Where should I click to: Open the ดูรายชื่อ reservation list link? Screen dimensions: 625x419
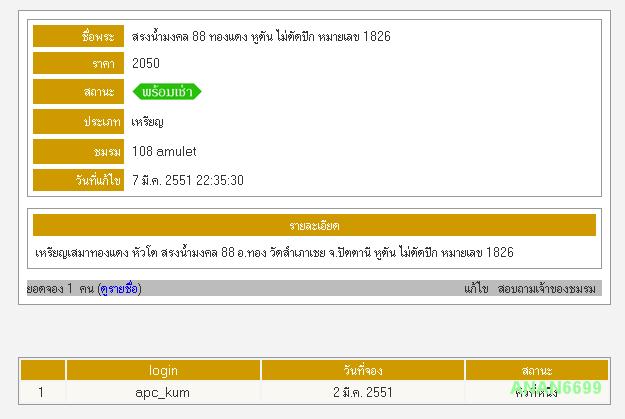pos(119,288)
